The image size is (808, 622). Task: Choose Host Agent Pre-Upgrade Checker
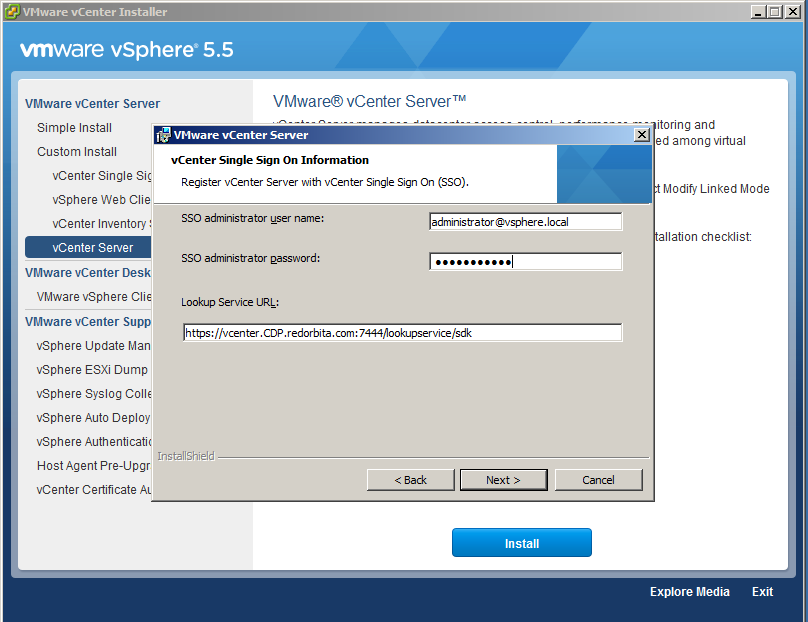click(x=94, y=466)
